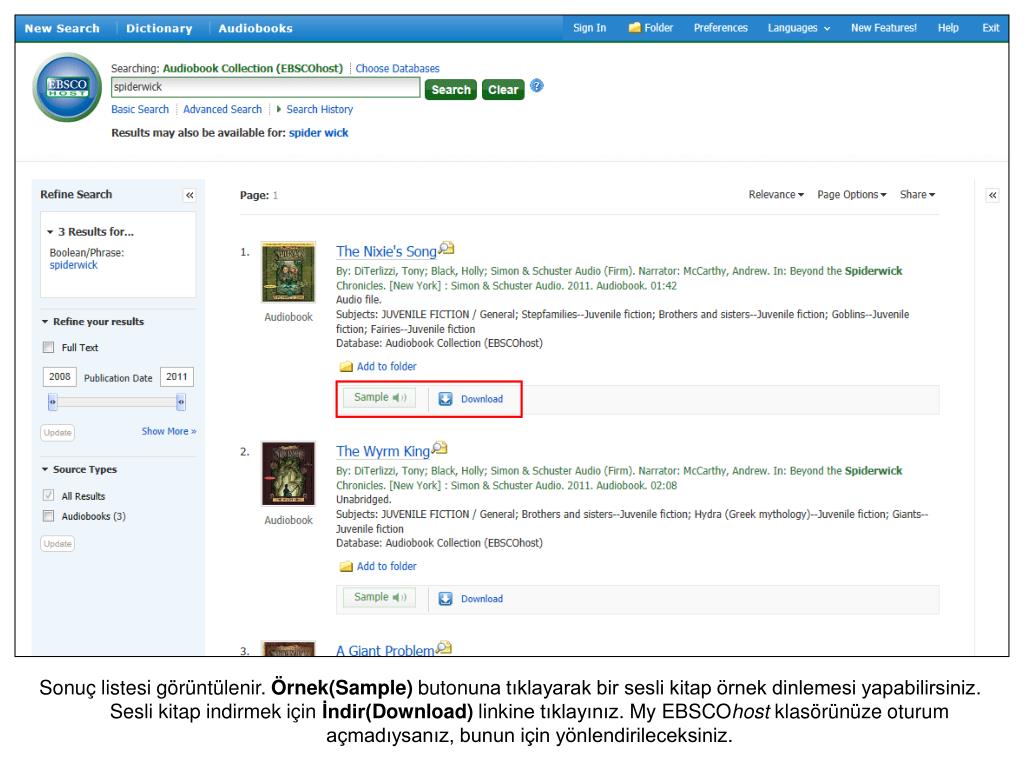Preview icon next to A Giant Problem
1024x768 pixels.
pyautogui.click(x=444, y=648)
